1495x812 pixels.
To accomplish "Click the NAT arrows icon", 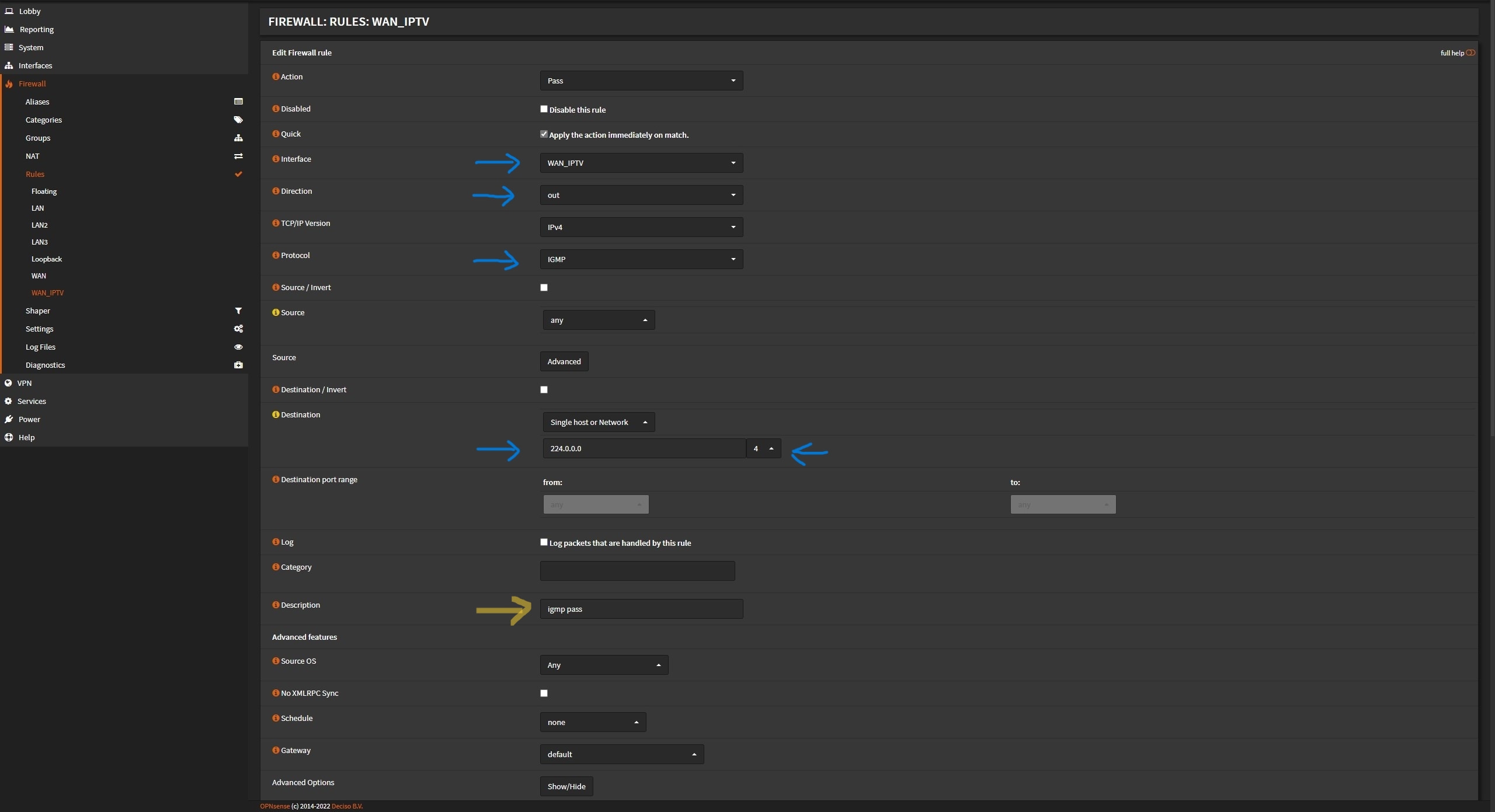I will 238,156.
